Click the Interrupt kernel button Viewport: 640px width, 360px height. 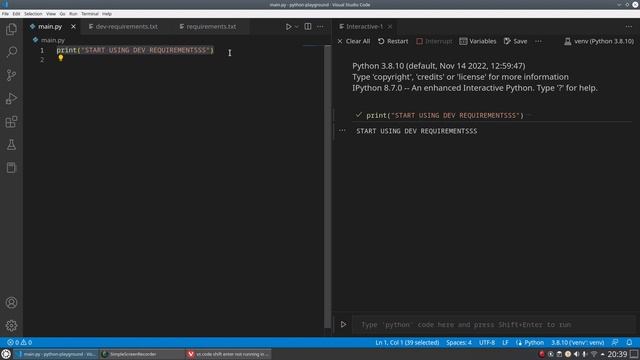click(x=434, y=41)
